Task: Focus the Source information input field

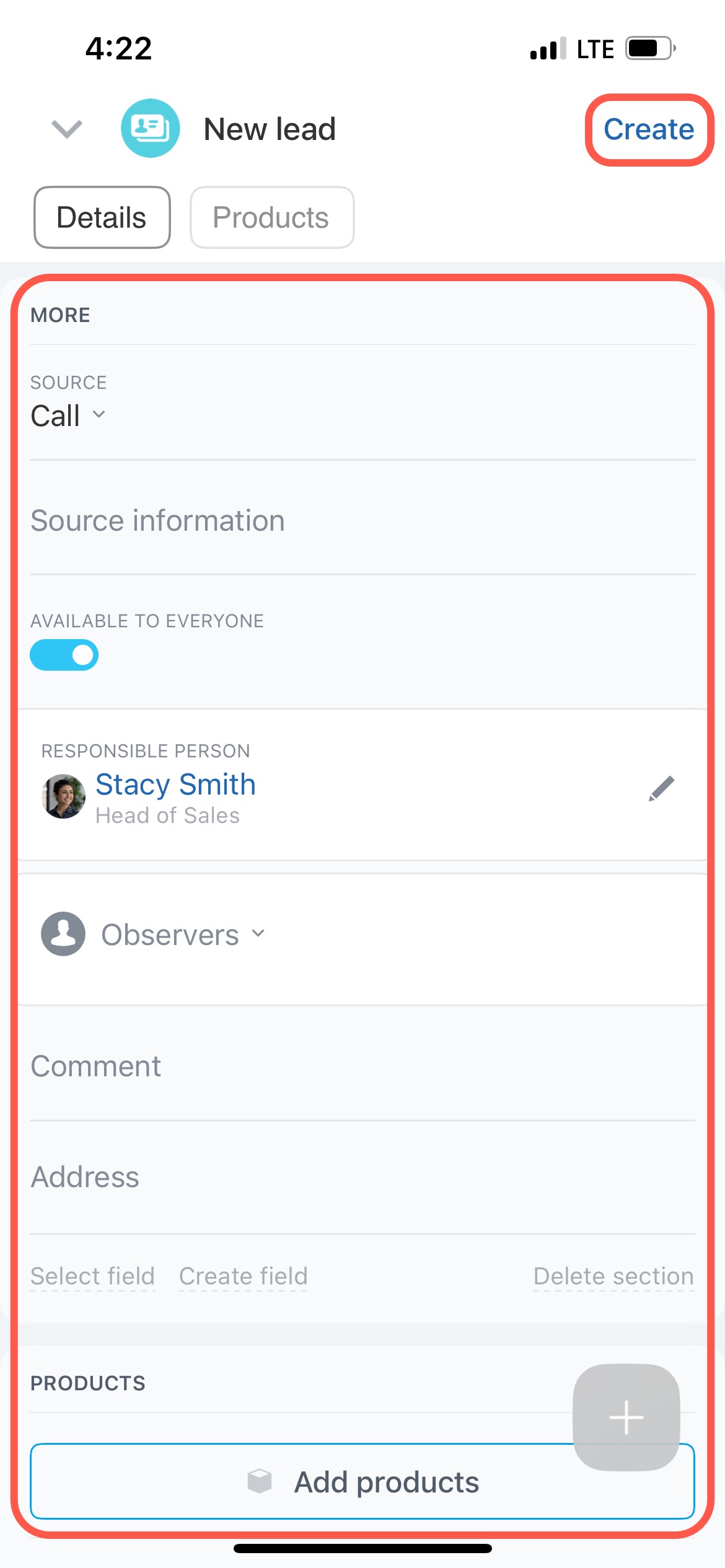Action: pyautogui.click(x=362, y=520)
